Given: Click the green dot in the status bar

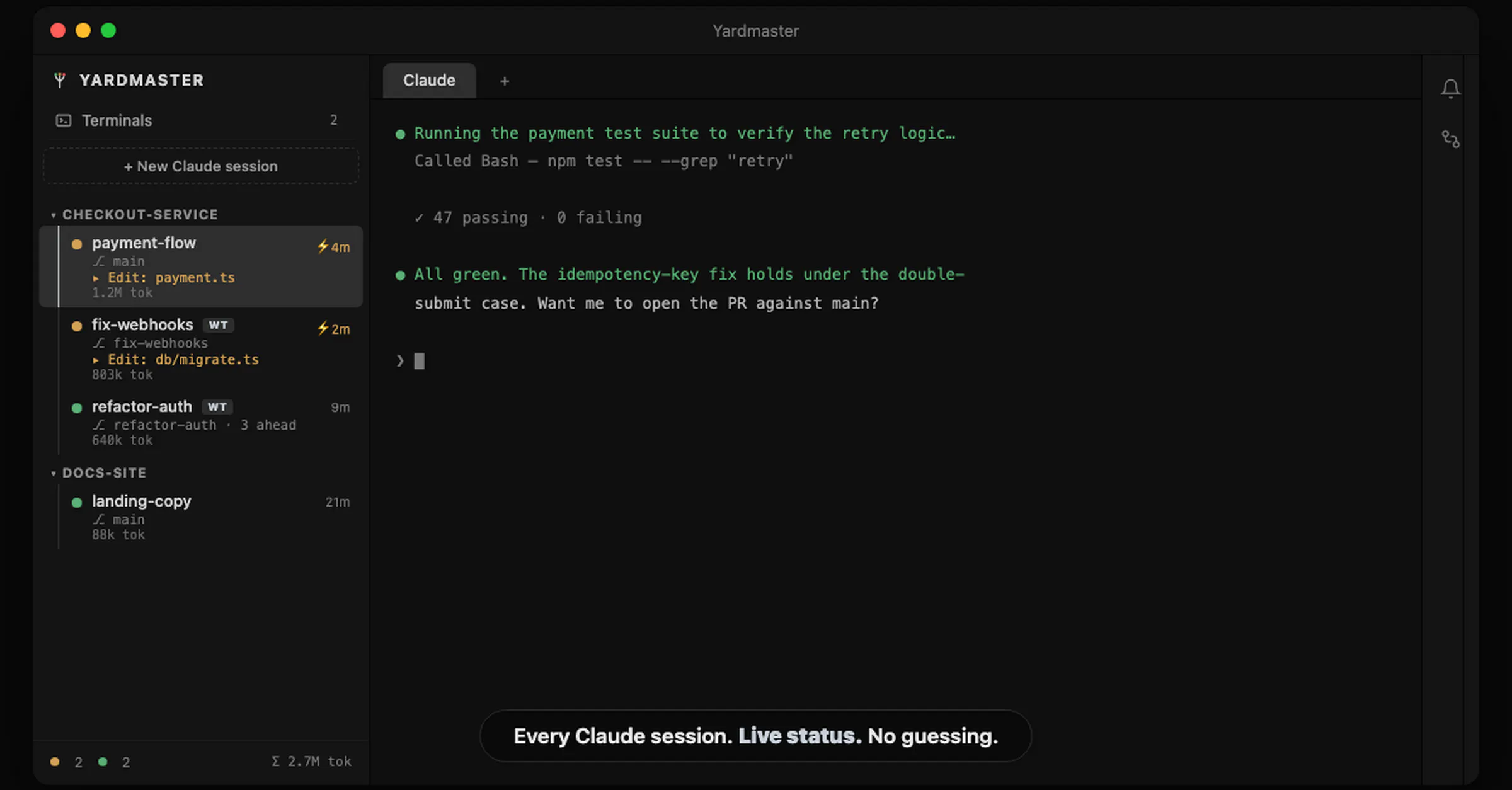Looking at the screenshot, I should click(103, 762).
